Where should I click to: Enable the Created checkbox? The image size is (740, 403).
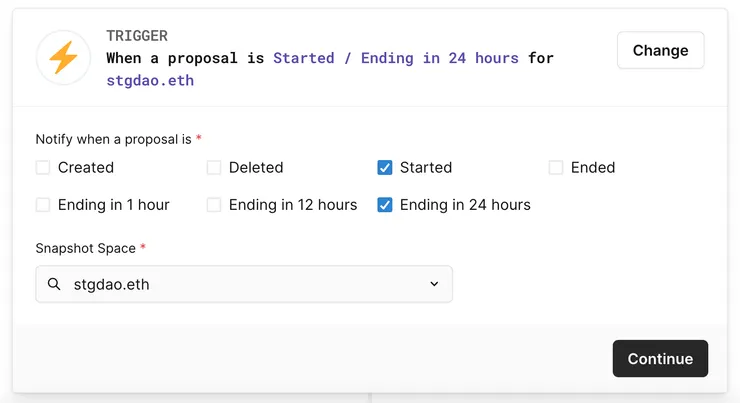click(x=43, y=168)
